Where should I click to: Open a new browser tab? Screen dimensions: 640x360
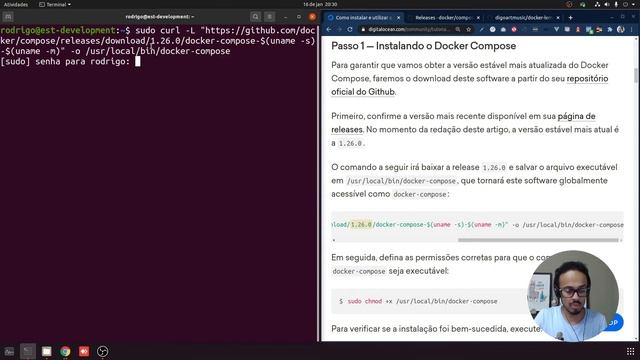[570, 18]
